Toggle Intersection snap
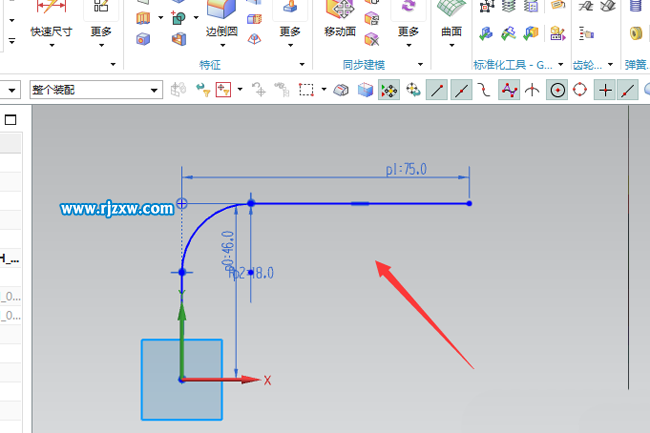Screen dimensions: 650x433 [532, 90]
